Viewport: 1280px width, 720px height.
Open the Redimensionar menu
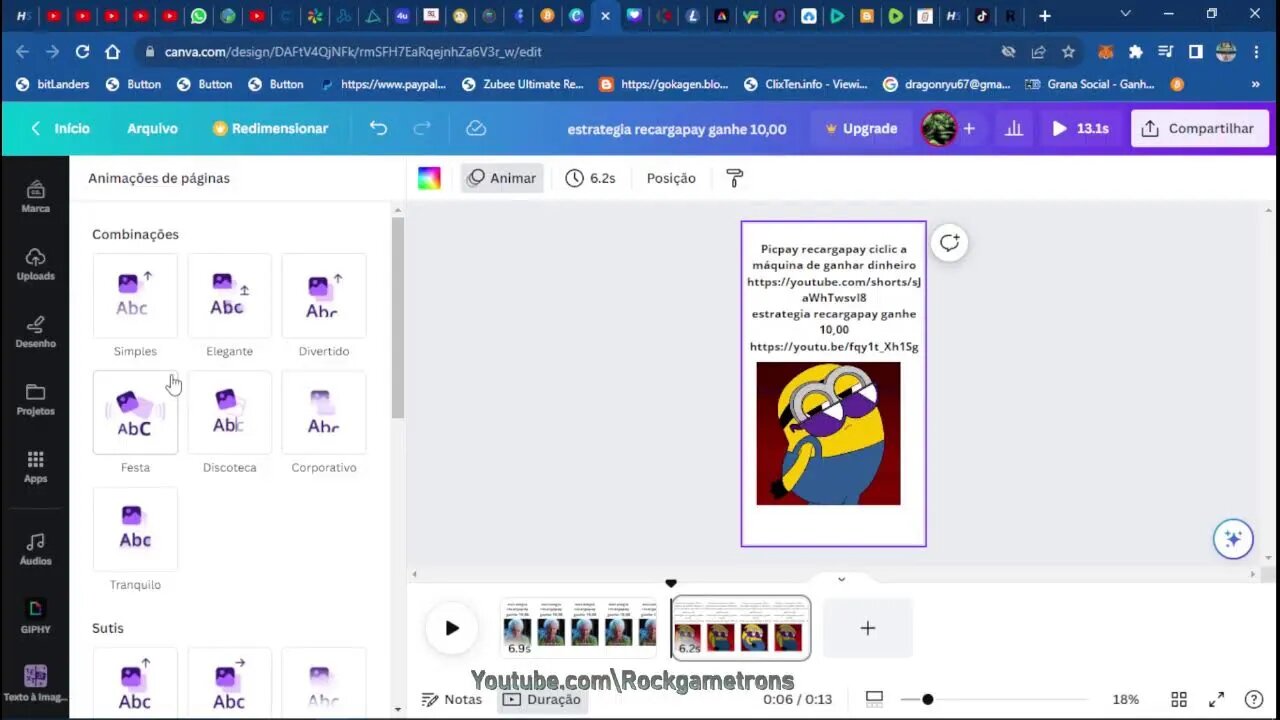click(270, 128)
